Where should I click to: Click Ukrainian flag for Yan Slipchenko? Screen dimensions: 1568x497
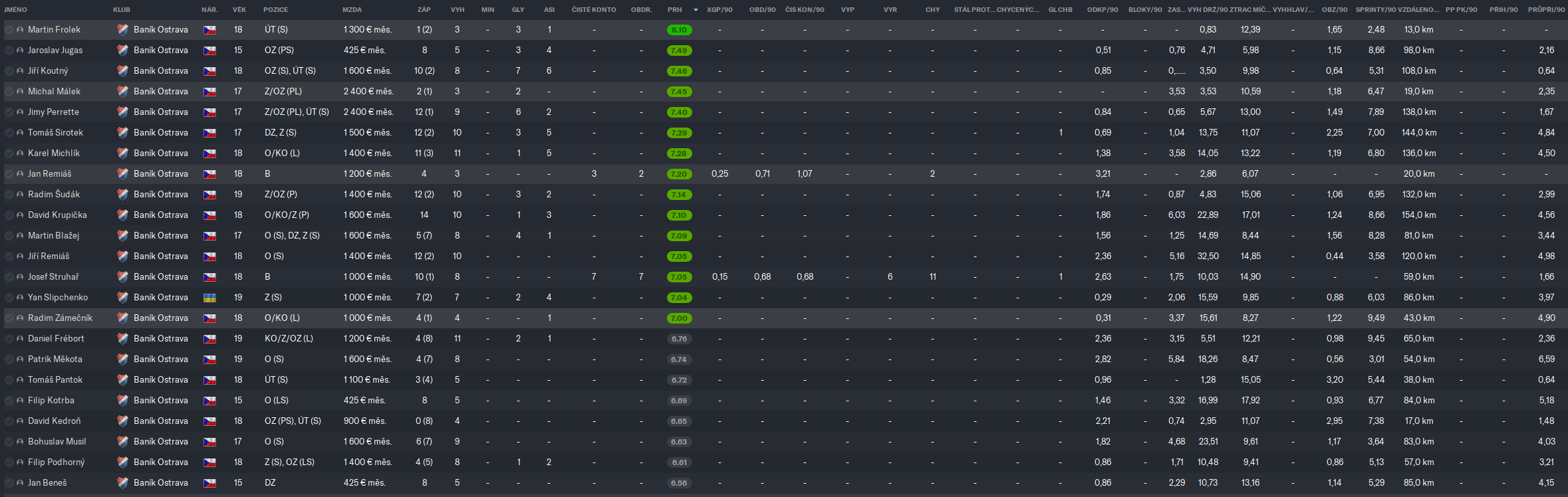tap(209, 298)
